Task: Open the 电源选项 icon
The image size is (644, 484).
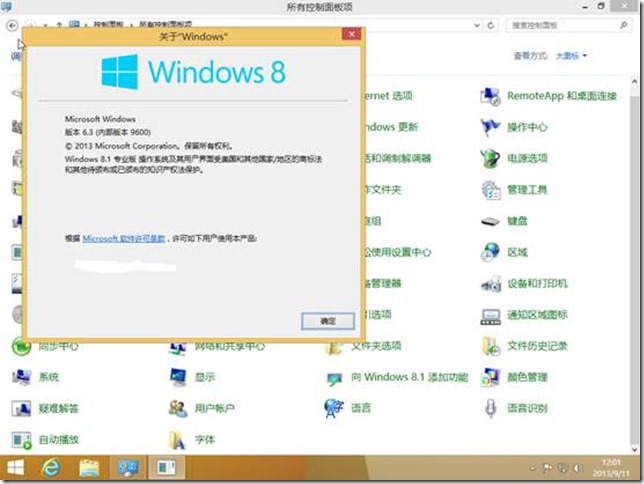Action: (490, 159)
